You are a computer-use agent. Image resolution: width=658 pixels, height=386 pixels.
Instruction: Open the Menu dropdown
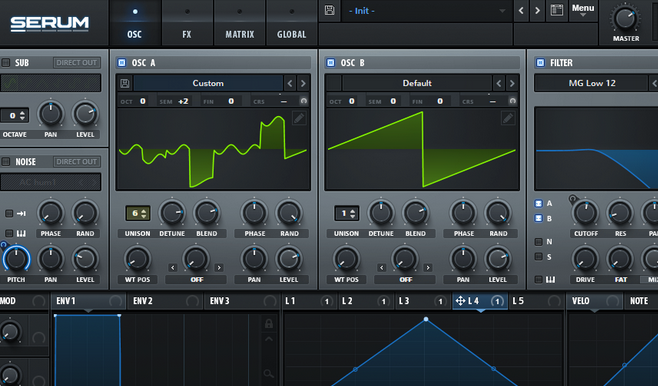[583, 10]
